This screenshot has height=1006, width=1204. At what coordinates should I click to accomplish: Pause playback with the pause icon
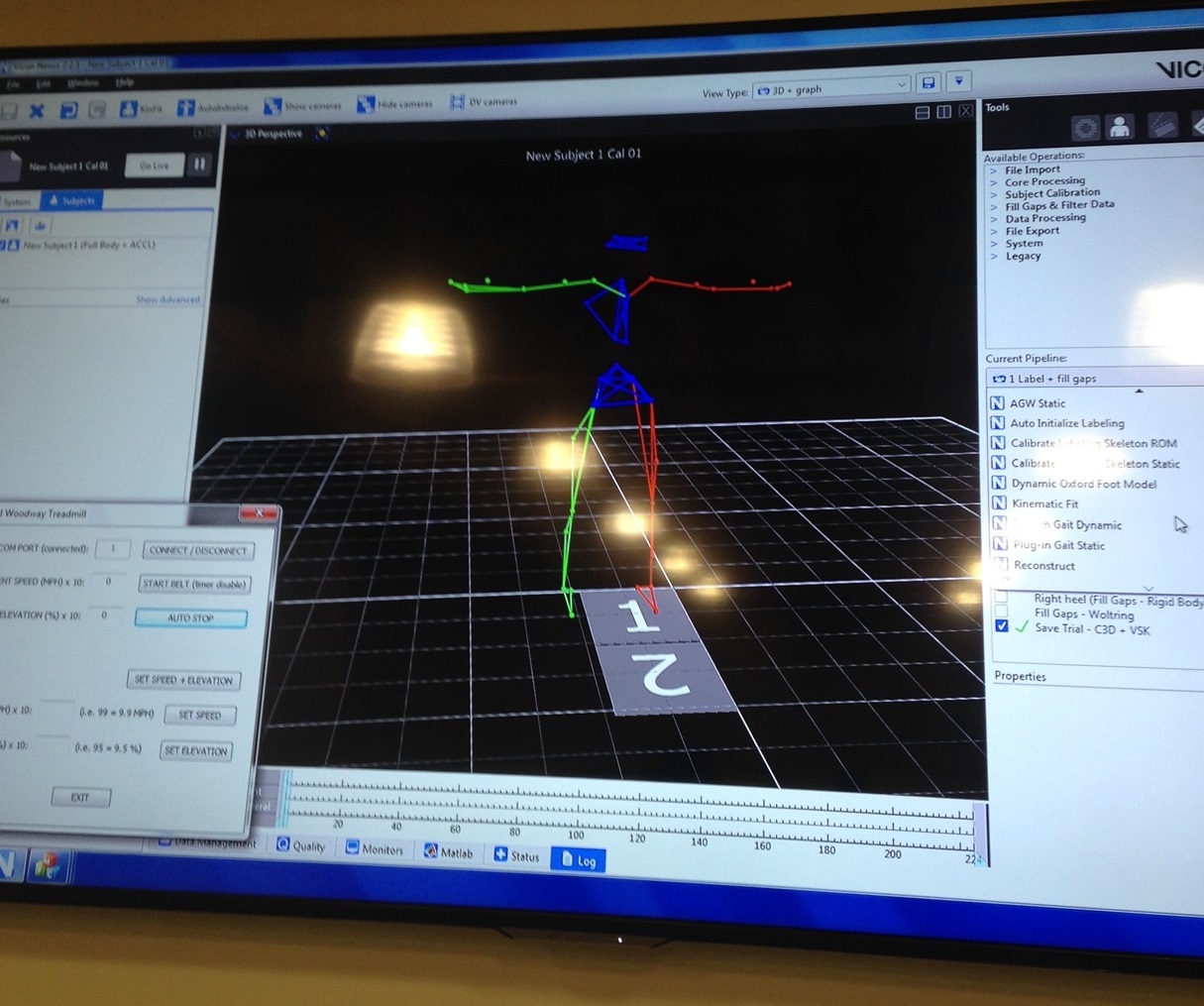click(200, 165)
